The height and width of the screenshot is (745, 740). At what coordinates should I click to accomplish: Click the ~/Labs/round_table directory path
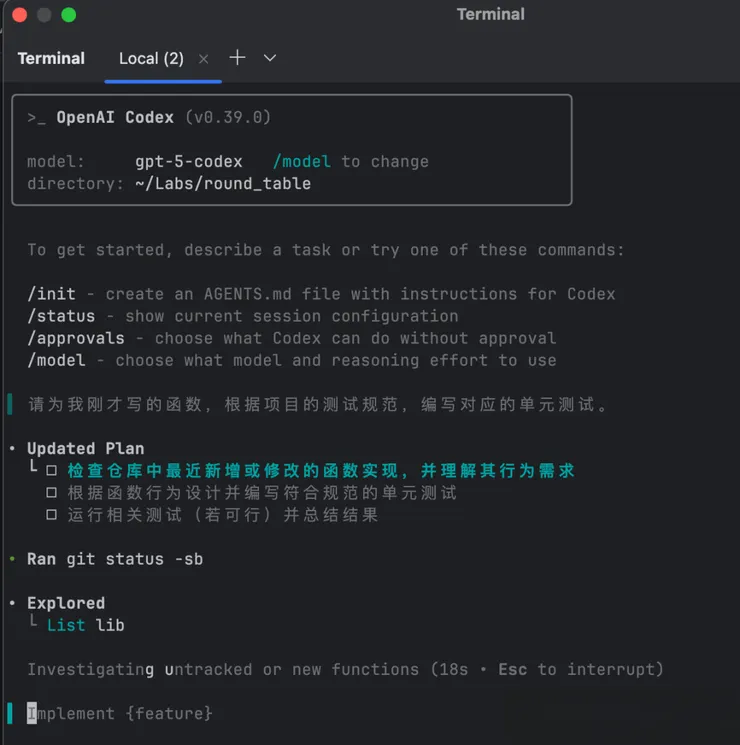223,184
